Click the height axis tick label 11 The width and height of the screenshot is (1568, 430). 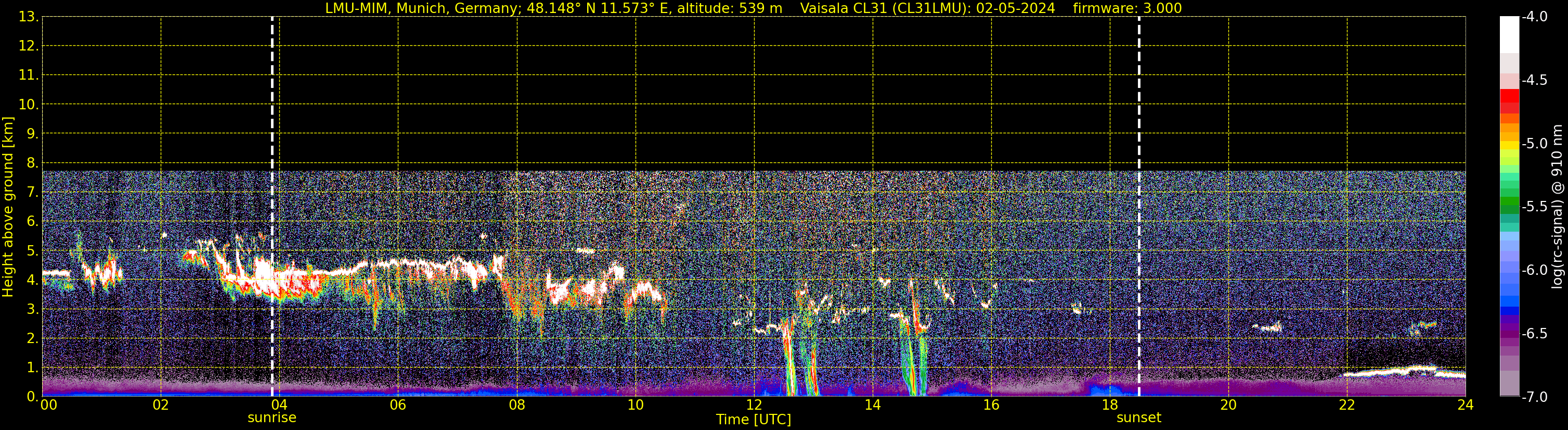pos(28,75)
